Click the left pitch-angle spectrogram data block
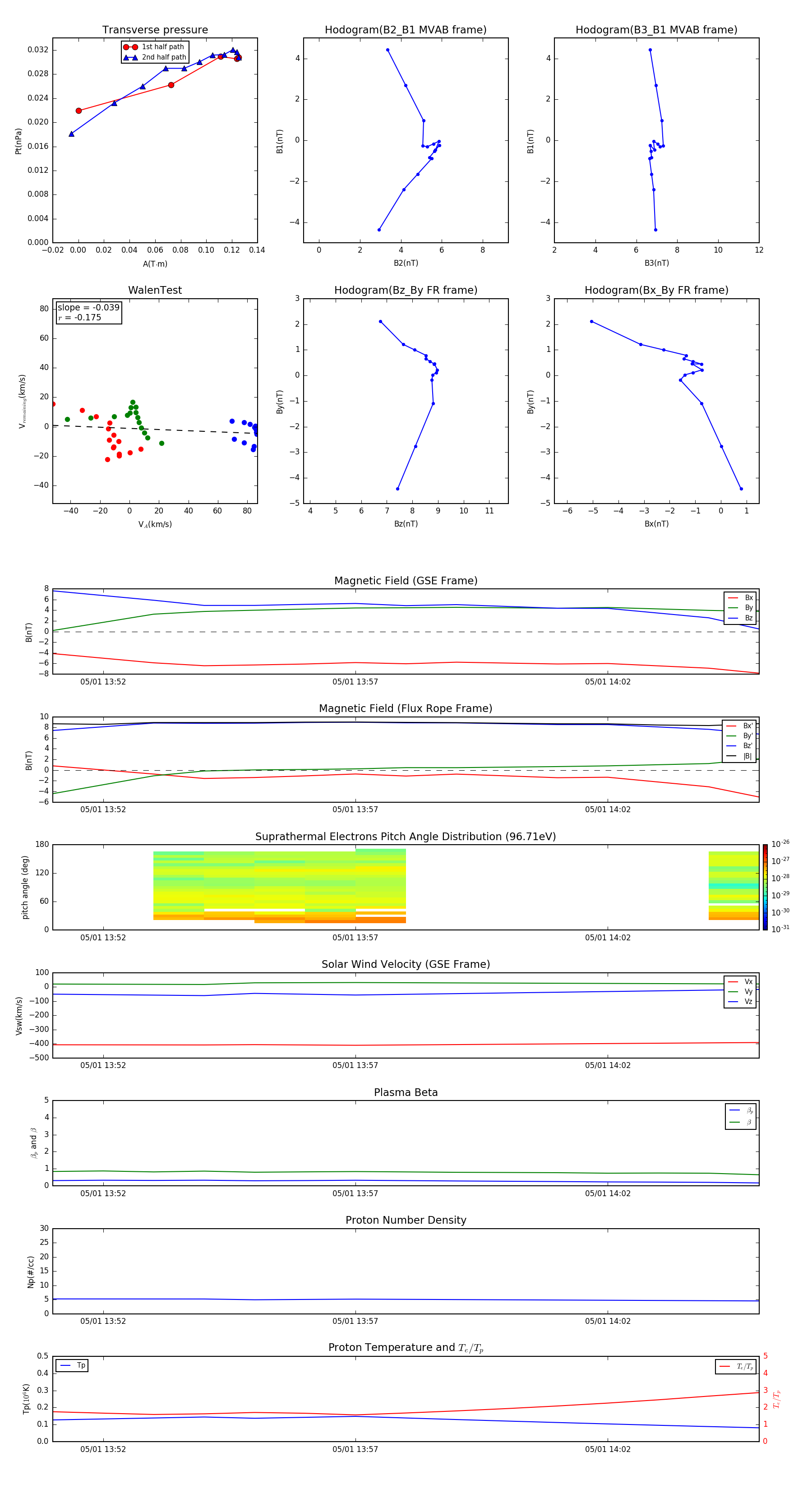This screenshot has width=812, height=1489. tap(280, 886)
